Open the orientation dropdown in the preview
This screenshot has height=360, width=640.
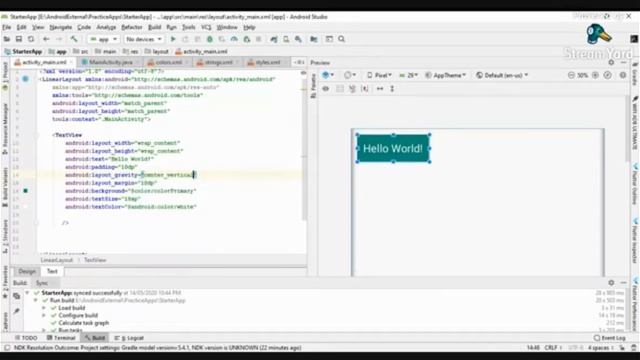pyautogui.click(x=350, y=76)
